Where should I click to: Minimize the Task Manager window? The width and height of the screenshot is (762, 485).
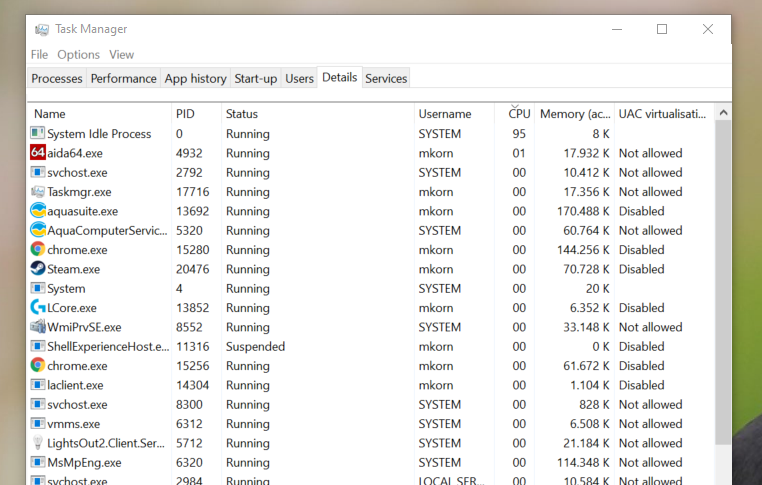[617, 29]
